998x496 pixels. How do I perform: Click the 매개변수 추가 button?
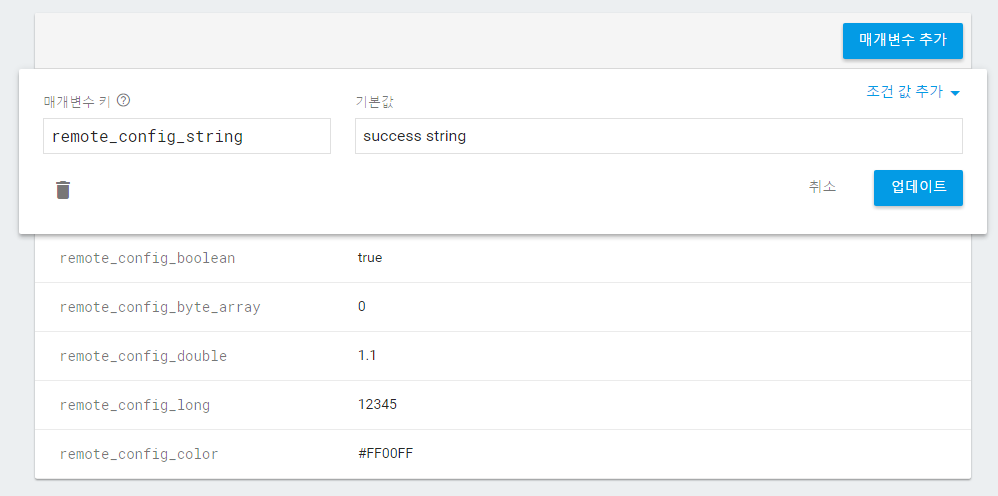click(902, 42)
